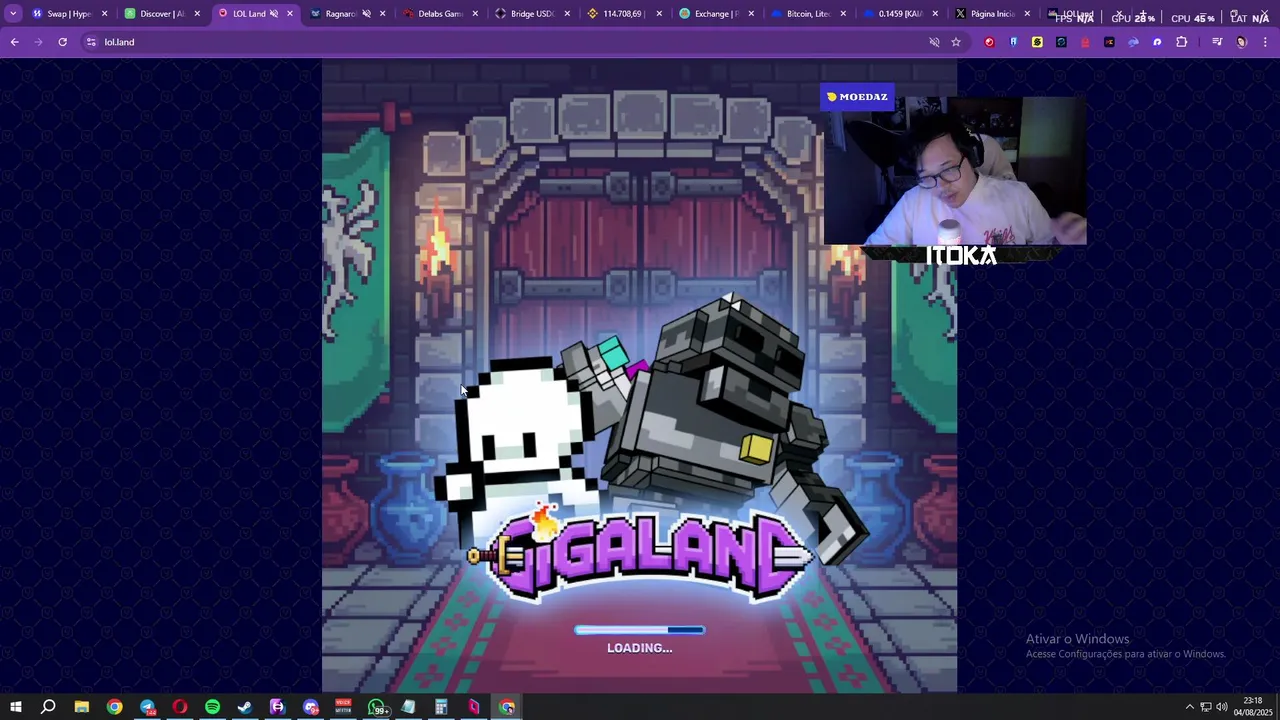Image resolution: width=1280 pixels, height=720 pixels.
Task: Switch to the Ragnarok tab
Action: (347, 14)
